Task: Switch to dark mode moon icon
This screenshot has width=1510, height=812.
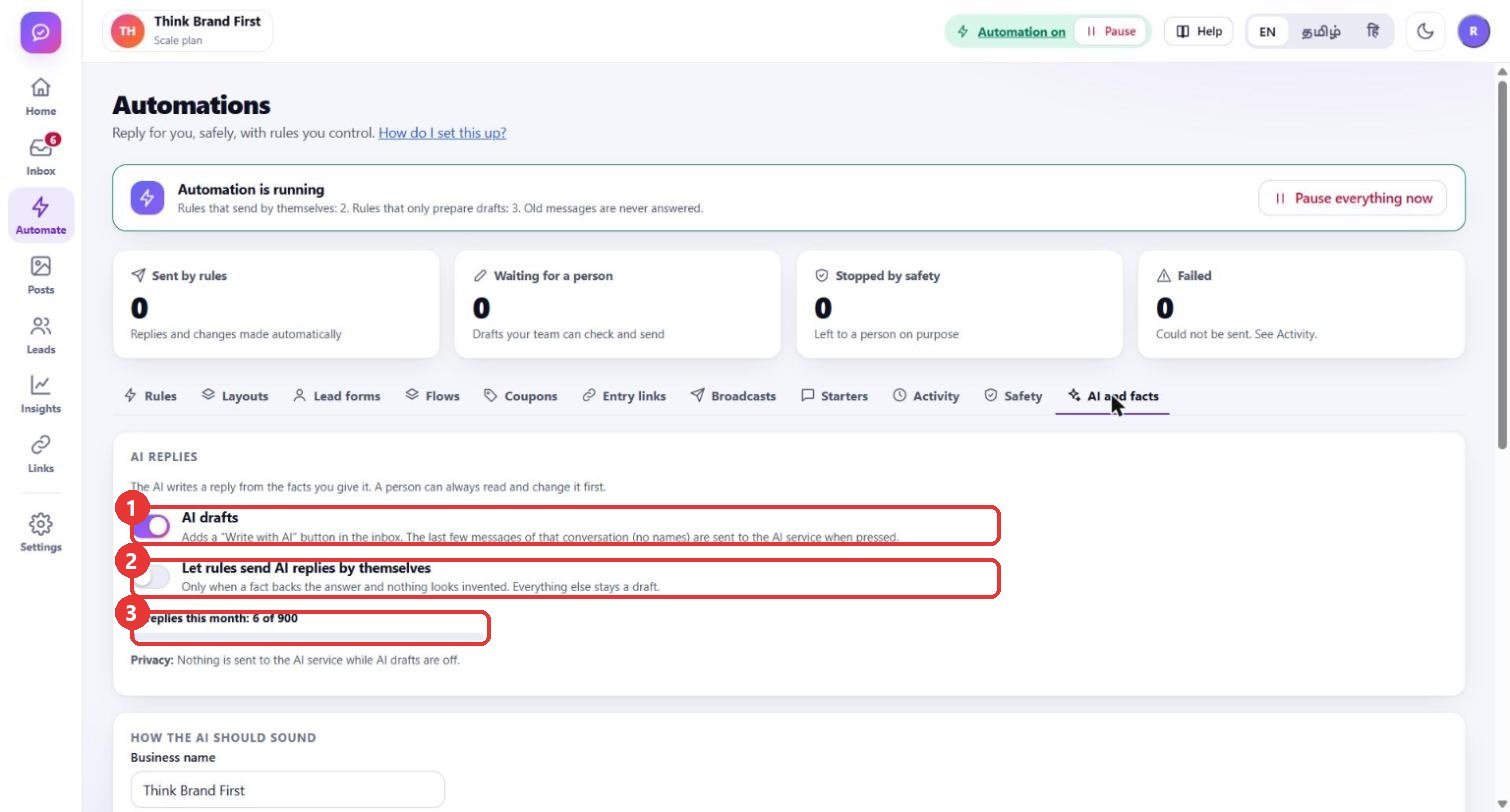Action: click(x=1425, y=31)
